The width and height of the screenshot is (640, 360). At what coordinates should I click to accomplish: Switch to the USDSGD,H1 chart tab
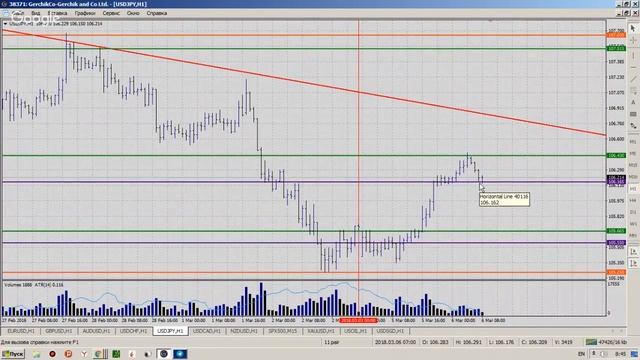390,331
